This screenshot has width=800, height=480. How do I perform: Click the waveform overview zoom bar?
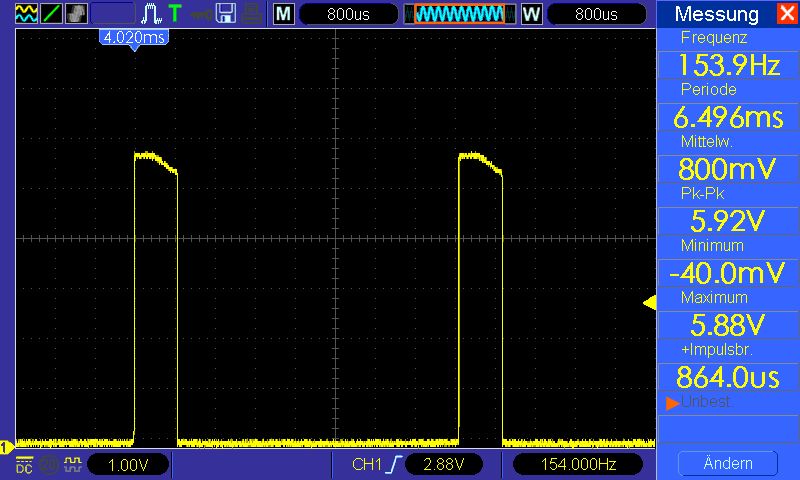pyautogui.click(x=460, y=14)
